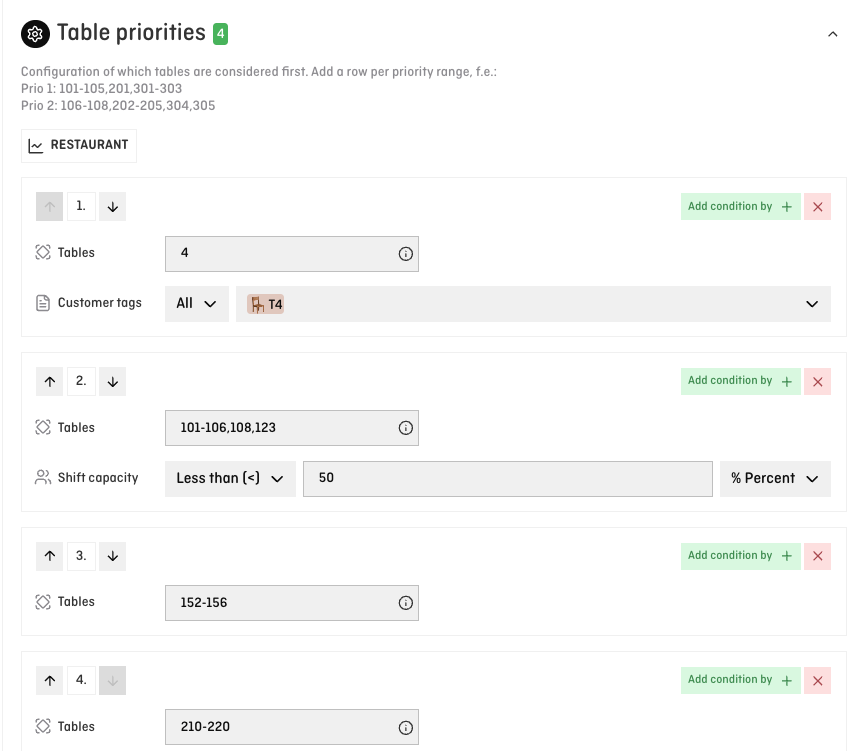Click the shift capacity value field showing 50

[x=507, y=478]
